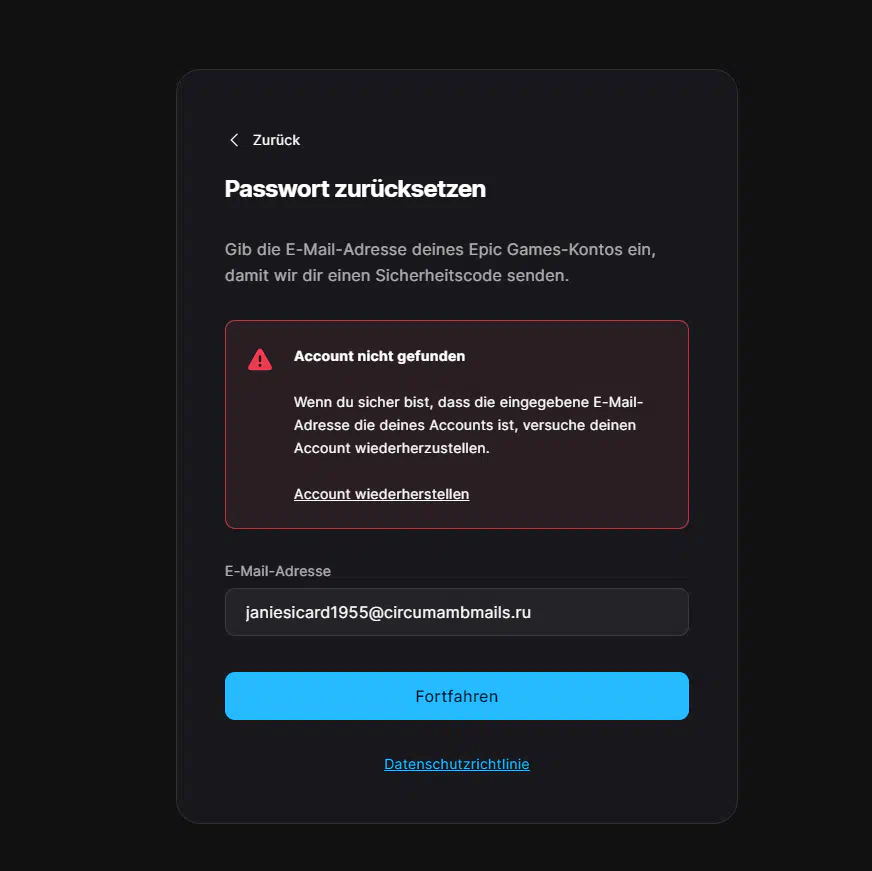Viewport: 872px width, 871px height.
Task: Click the word 'wiederherzustellen' in the error message
Action: click(x=422, y=448)
